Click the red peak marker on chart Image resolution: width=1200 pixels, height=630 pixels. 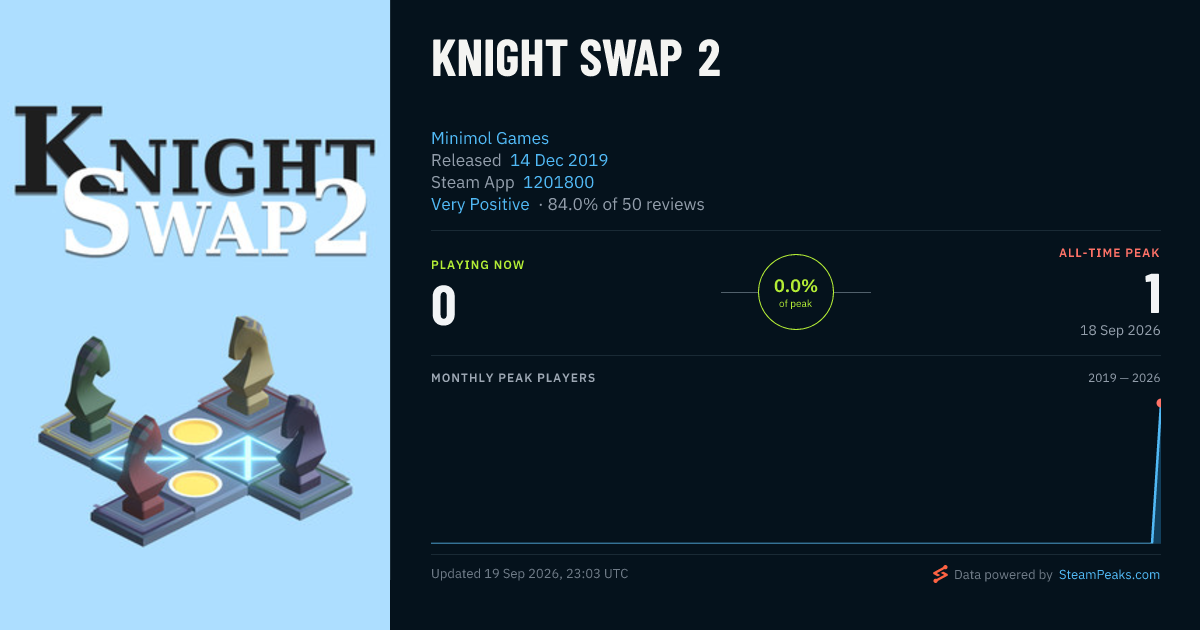1159,403
